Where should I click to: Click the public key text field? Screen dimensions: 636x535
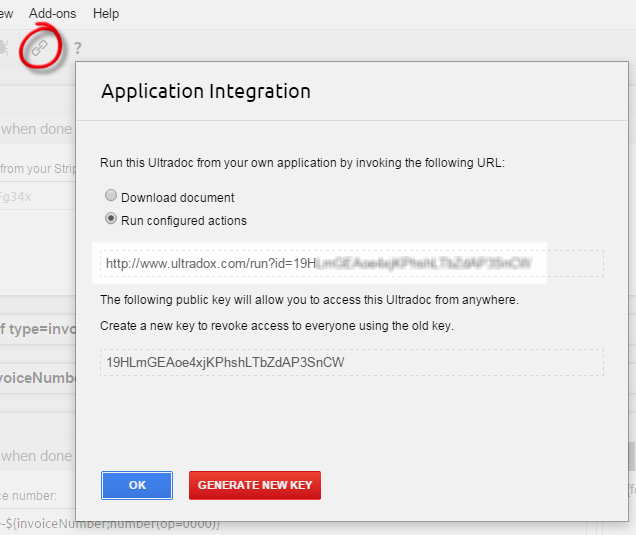[352, 362]
